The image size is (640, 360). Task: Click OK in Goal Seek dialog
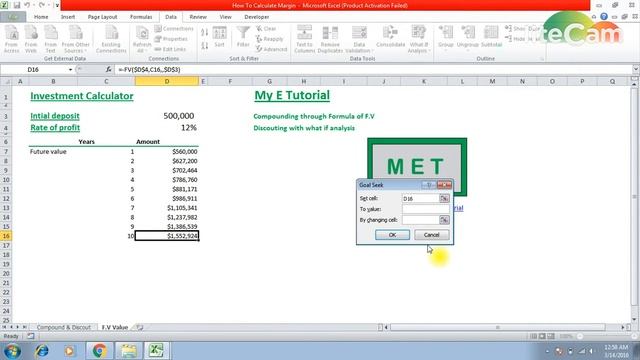tap(392, 235)
